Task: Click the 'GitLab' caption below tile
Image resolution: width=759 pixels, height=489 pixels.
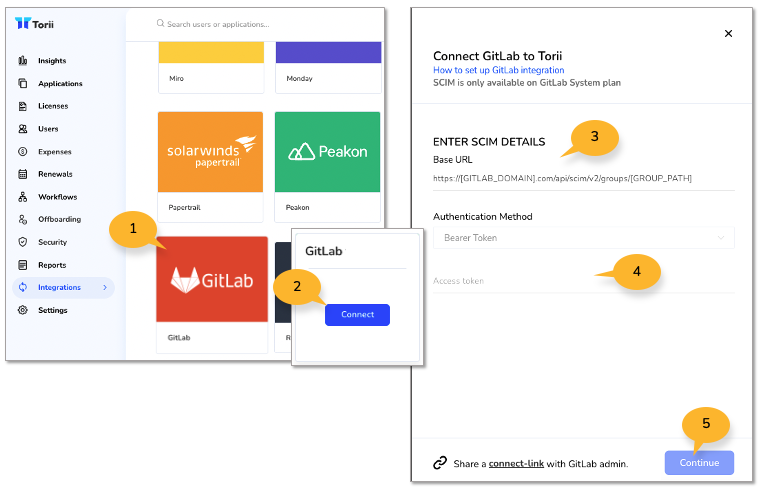Action: (x=179, y=337)
